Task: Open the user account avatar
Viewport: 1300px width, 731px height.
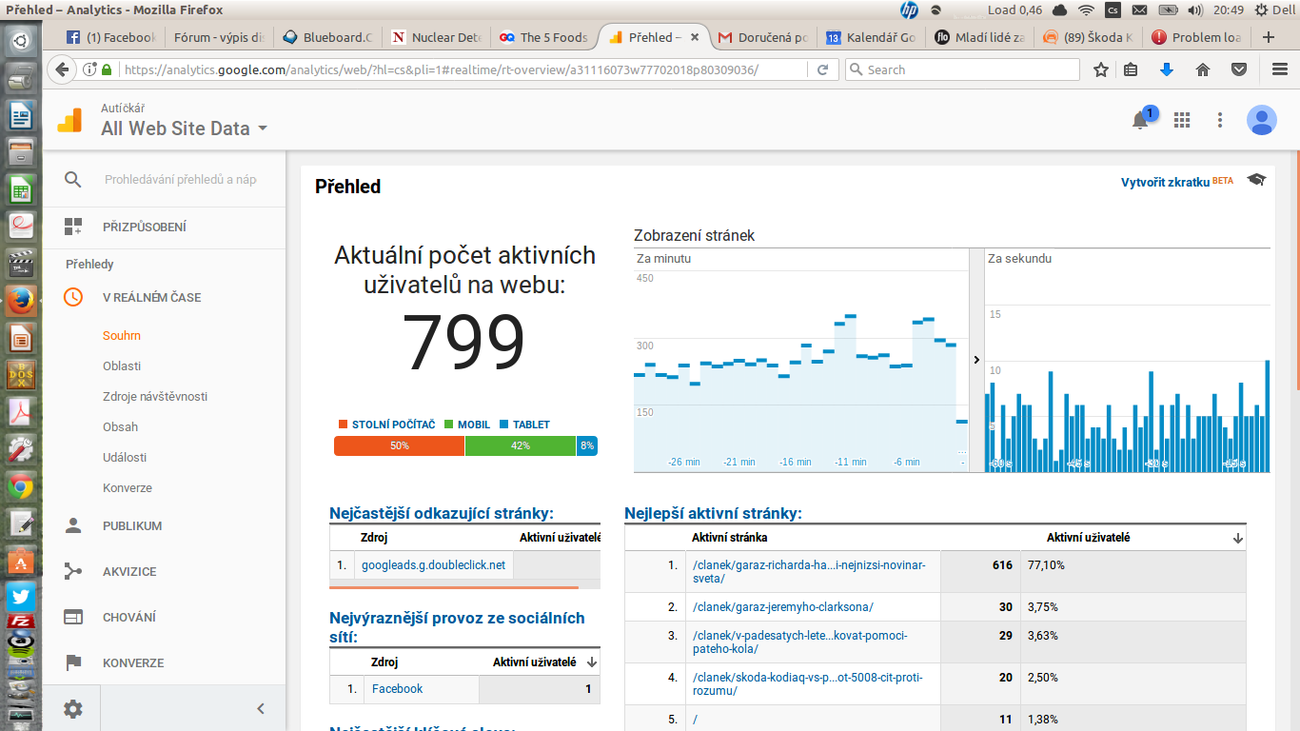Action: [x=1261, y=120]
